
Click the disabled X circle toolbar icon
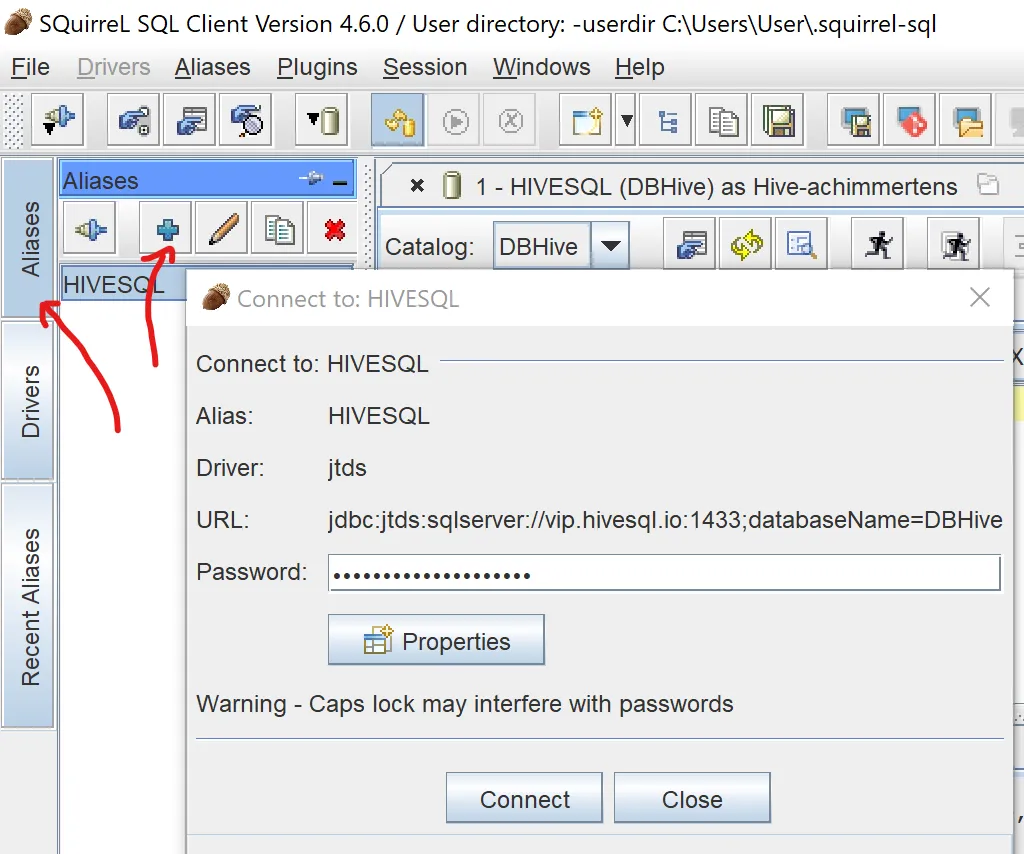[510, 121]
